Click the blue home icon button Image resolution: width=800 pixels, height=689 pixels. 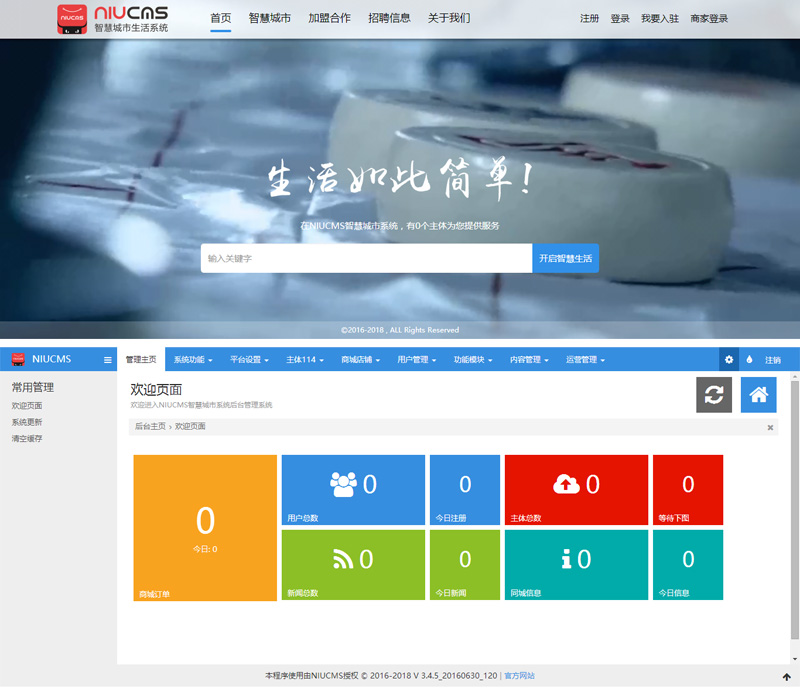758,395
